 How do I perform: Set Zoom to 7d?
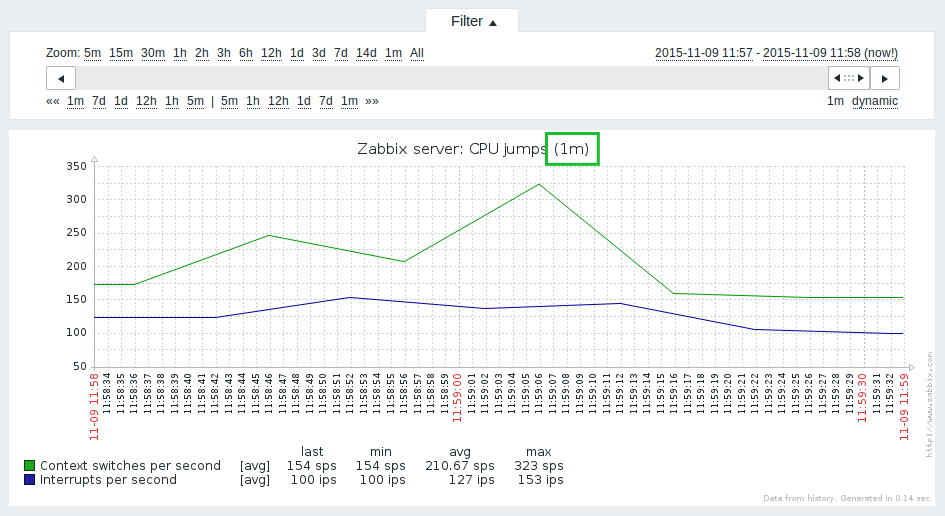click(341, 53)
